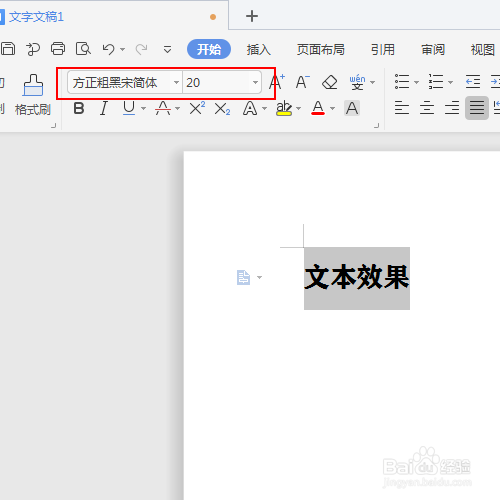Expand highlight color dropdown arrow
This screenshot has width=500, height=500.
pyautogui.click(x=299, y=109)
